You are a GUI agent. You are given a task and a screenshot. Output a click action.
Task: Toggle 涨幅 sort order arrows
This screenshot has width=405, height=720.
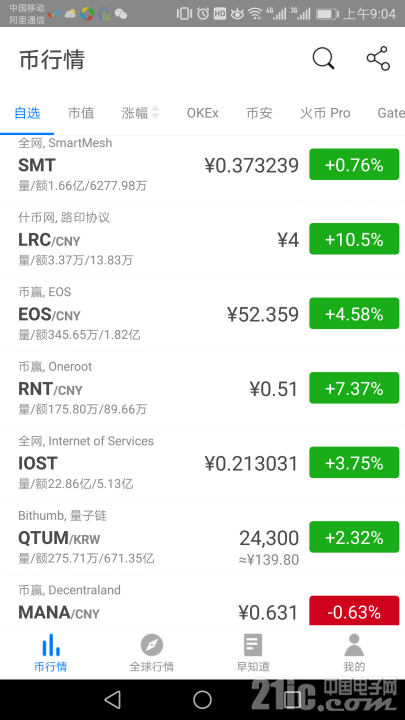point(155,112)
